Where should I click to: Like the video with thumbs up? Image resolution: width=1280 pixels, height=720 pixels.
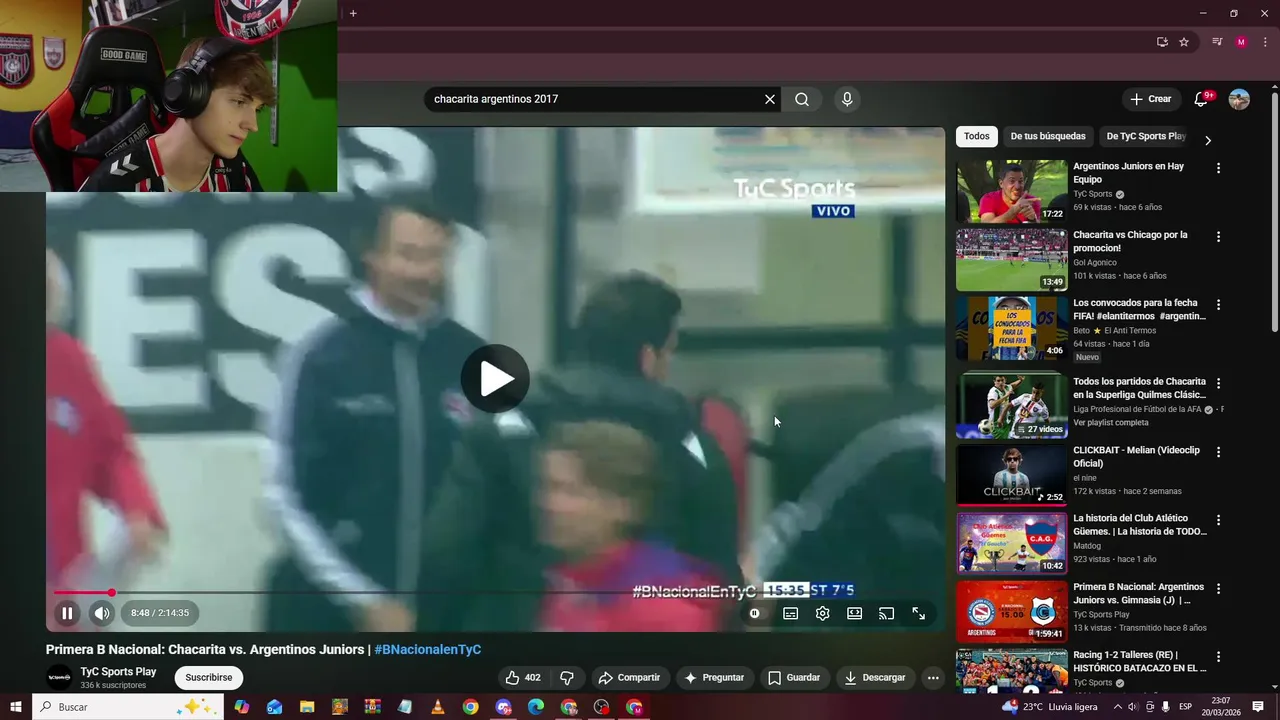click(x=524, y=677)
